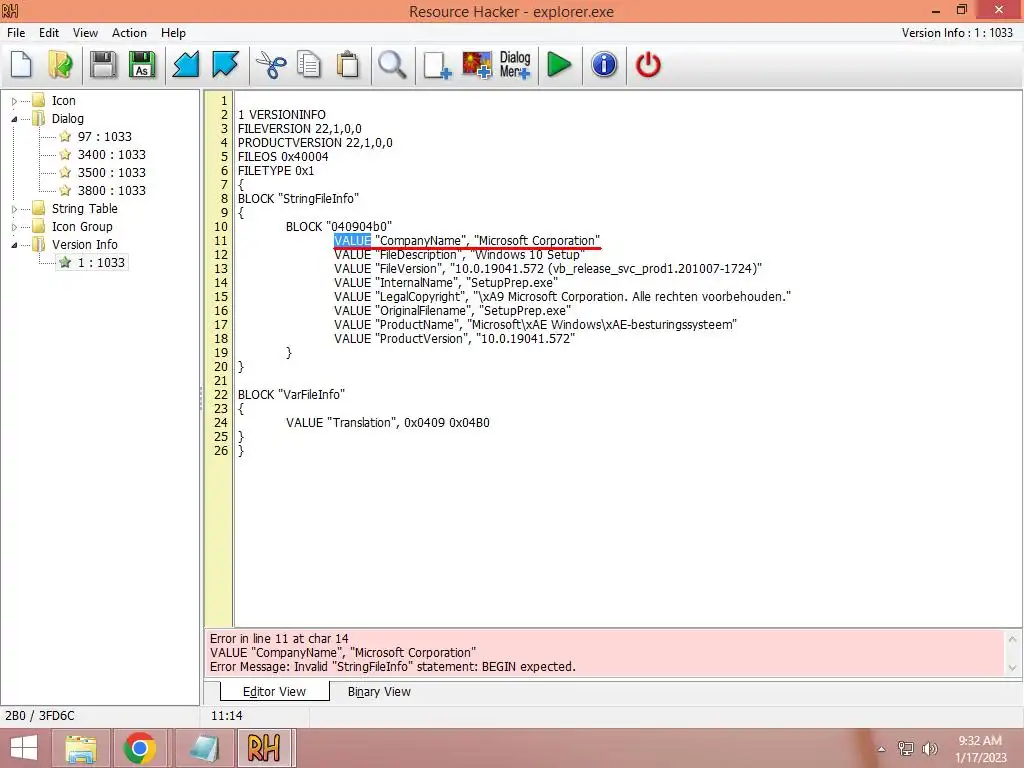The image size is (1024, 768).
Task: Click the Resource Hacker taskbar icon
Action: coord(263,748)
